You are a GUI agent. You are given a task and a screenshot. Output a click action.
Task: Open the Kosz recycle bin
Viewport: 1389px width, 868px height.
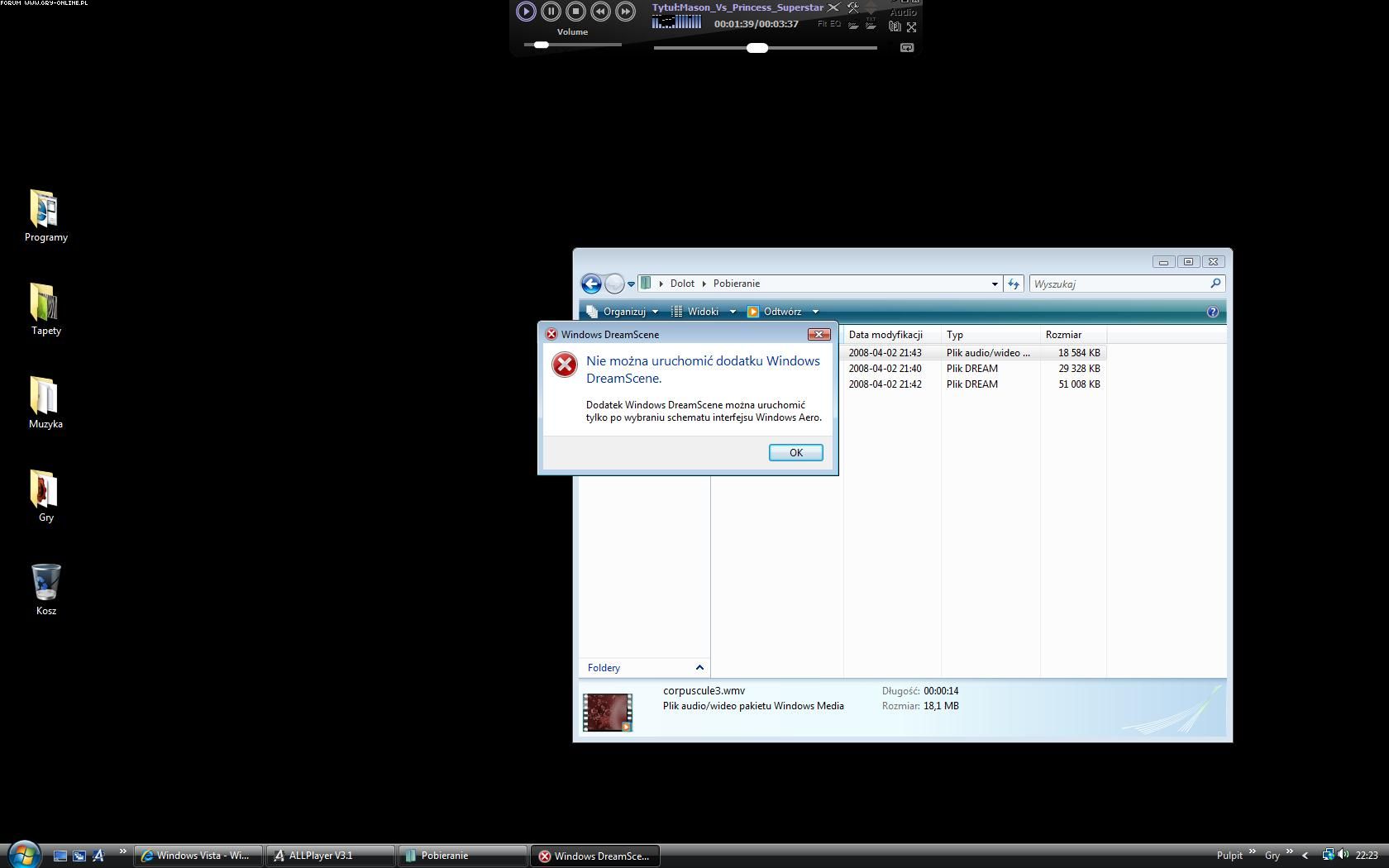click(45, 589)
